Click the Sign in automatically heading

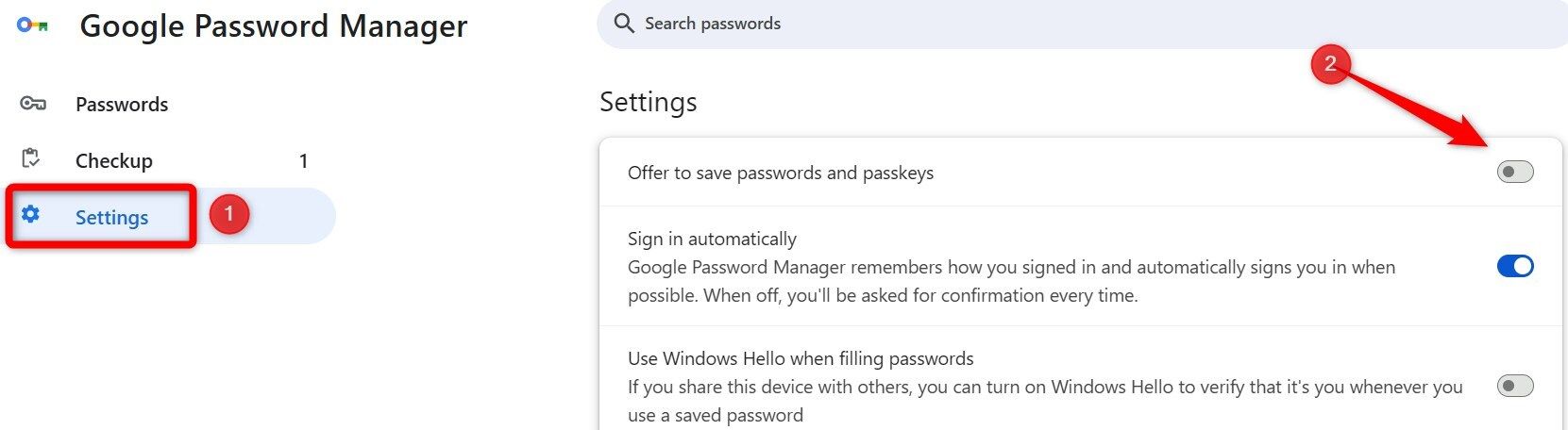[x=712, y=240]
